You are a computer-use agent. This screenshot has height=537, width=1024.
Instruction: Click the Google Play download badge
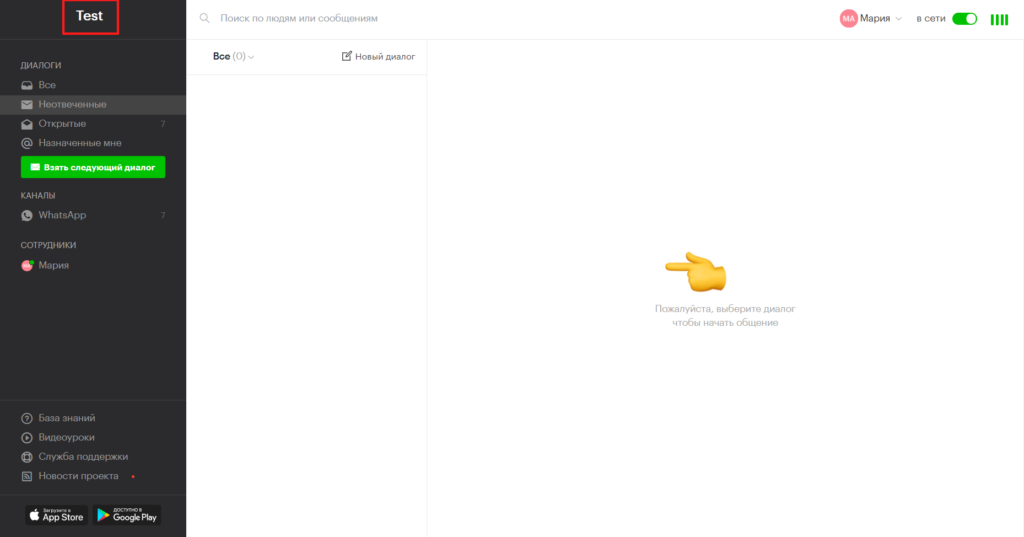127,515
